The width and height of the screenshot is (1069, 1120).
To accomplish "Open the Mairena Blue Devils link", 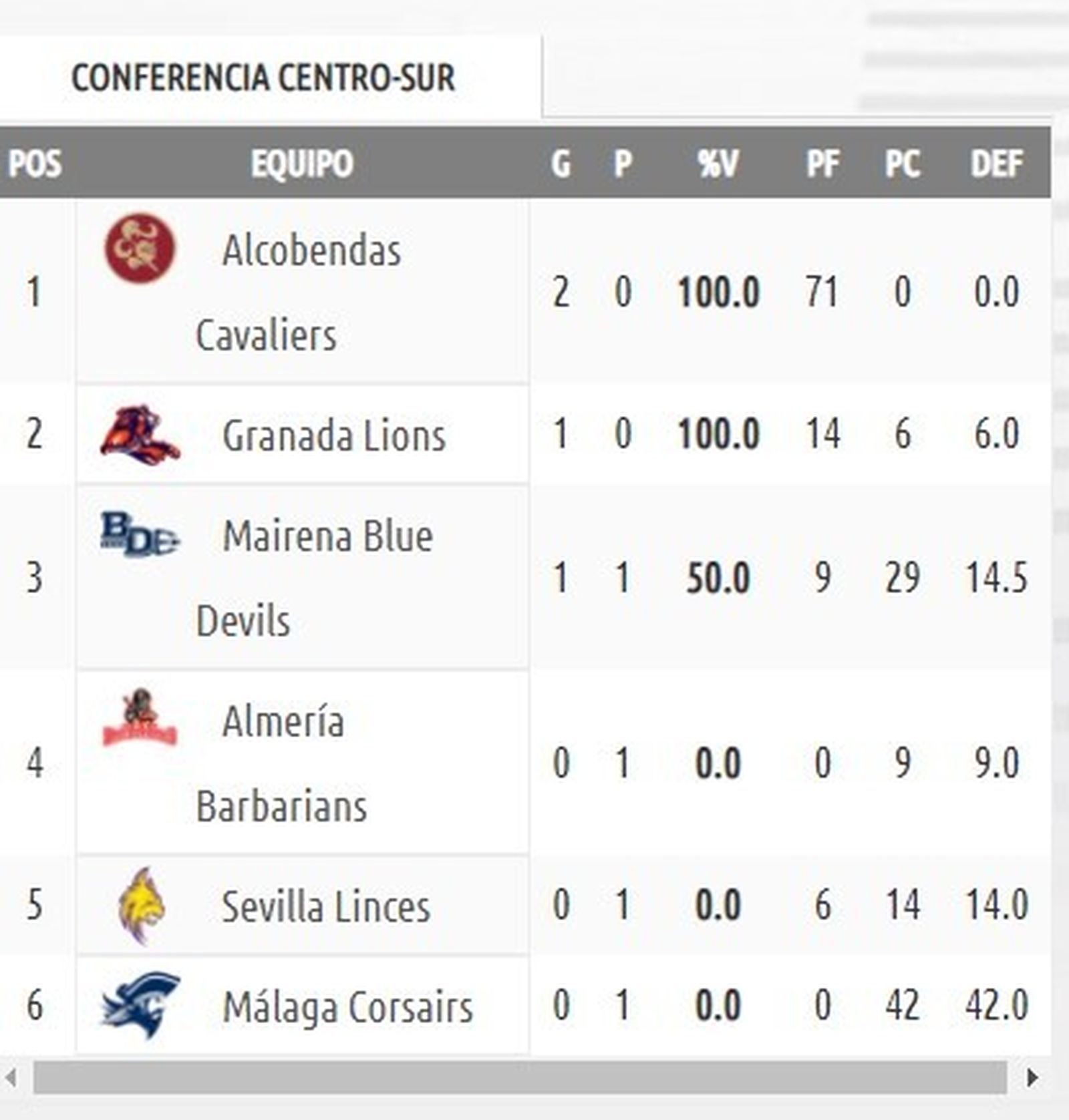I will point(327,537).
